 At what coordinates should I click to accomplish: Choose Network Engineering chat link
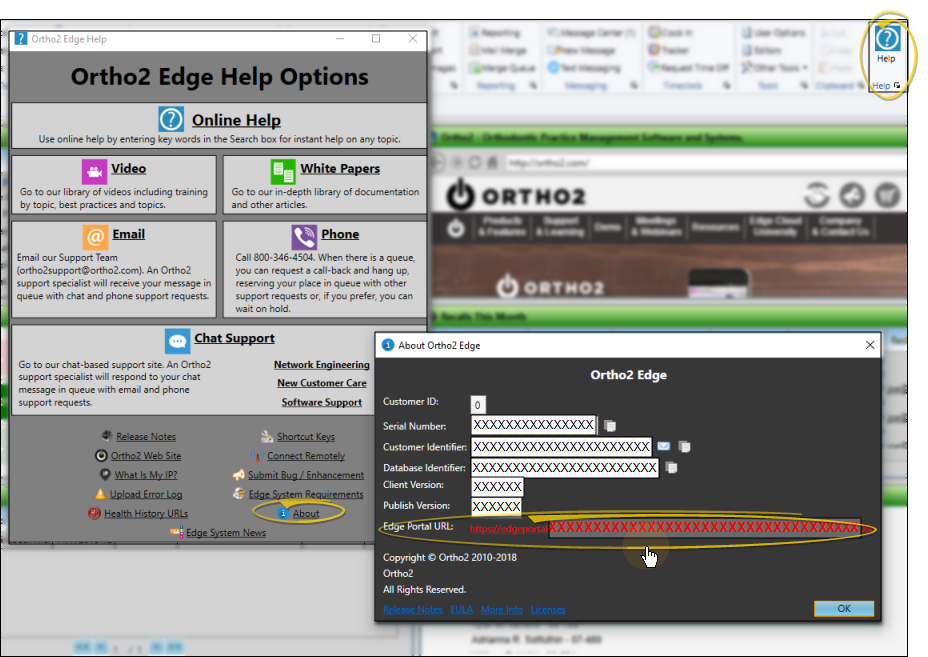point(321,365)
